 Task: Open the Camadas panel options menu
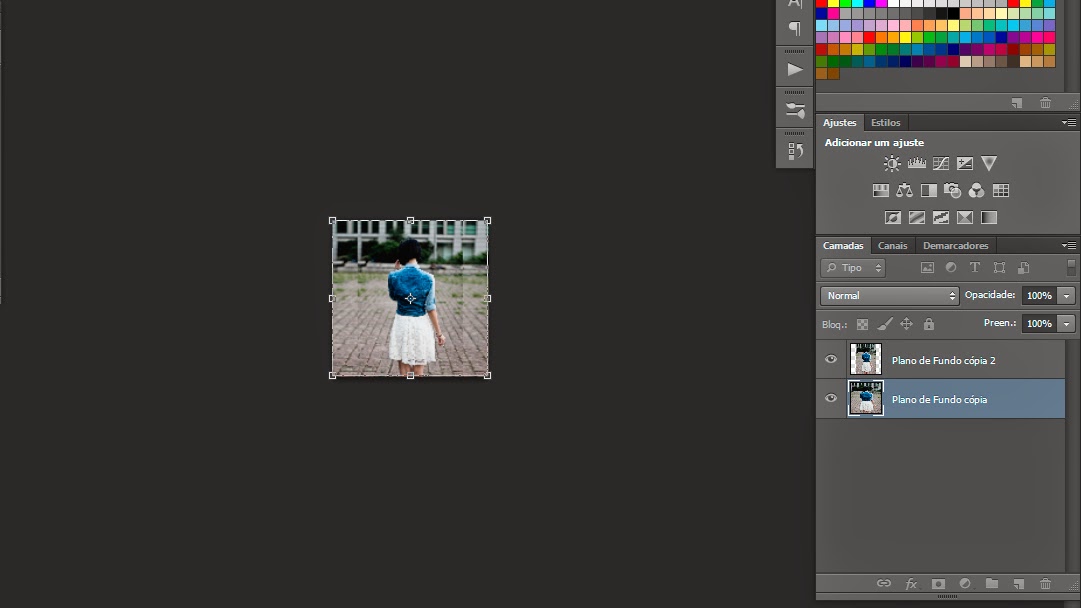point(1069,245)
